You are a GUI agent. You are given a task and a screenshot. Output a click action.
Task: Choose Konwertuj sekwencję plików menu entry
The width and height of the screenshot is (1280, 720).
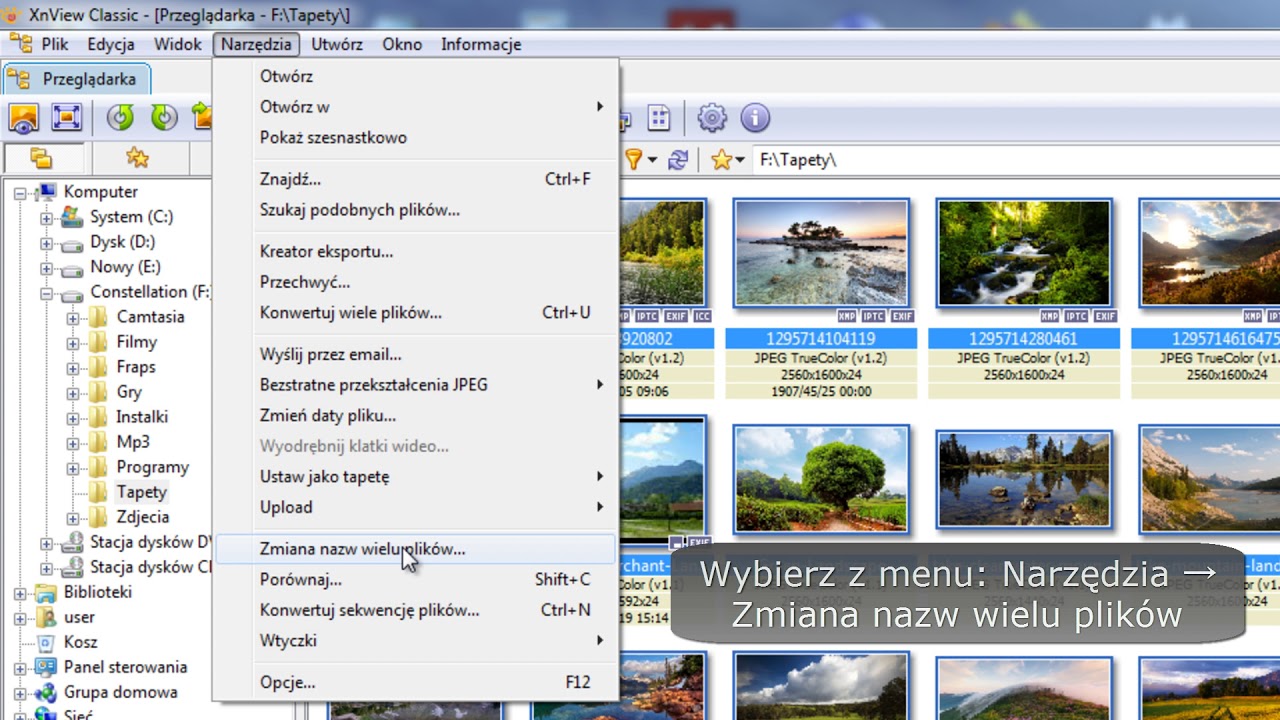pyautogui.click(x=416, y=609)
